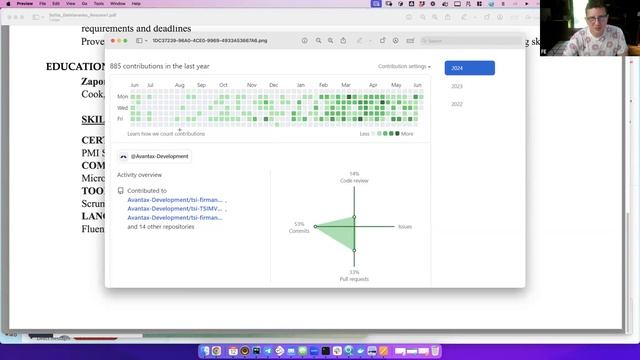Click the darkest green legend swatch near More
The height and width of the screenshot is (360, 640).
tap(397, 133)
